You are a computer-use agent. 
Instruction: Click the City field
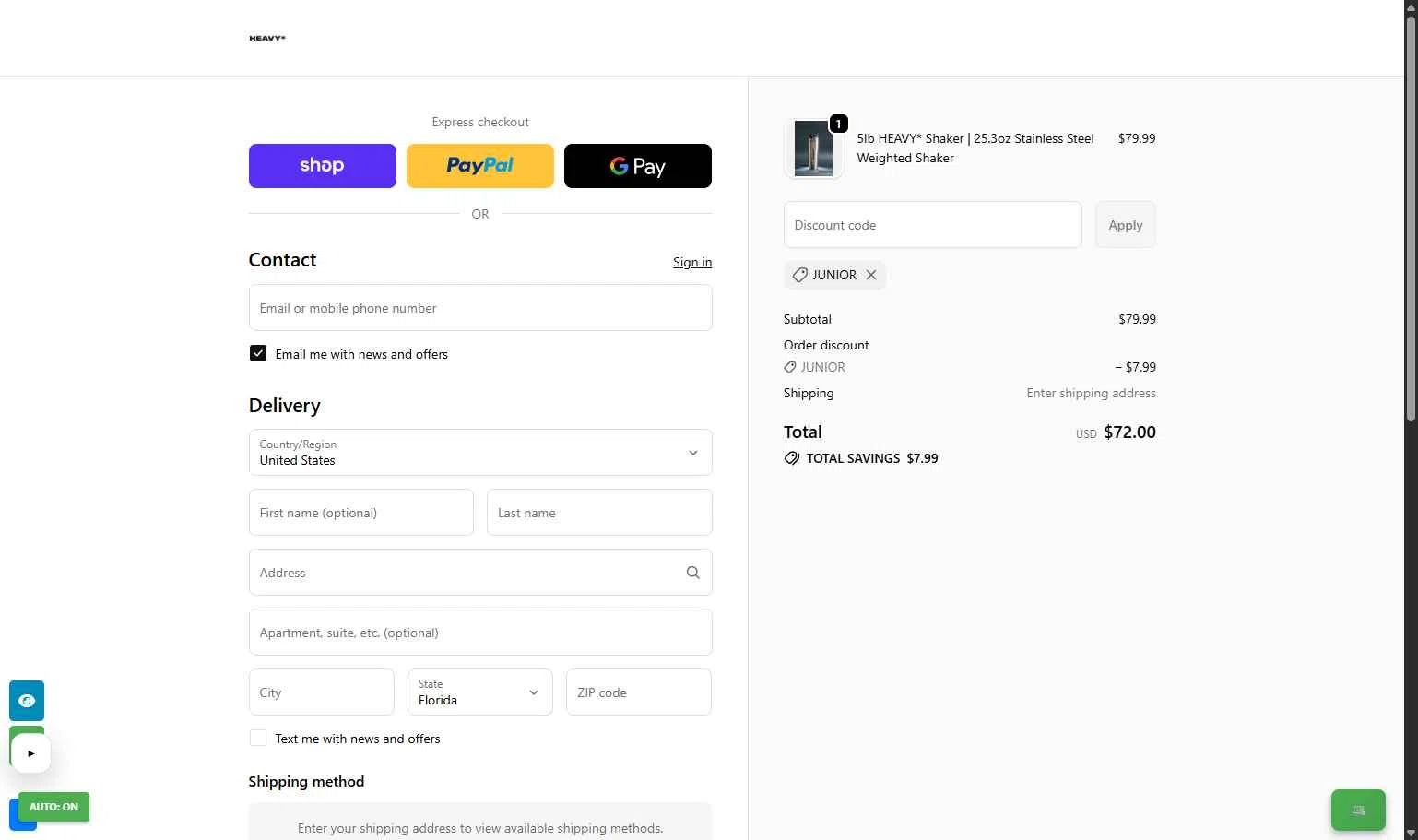(x=322, y=692)
